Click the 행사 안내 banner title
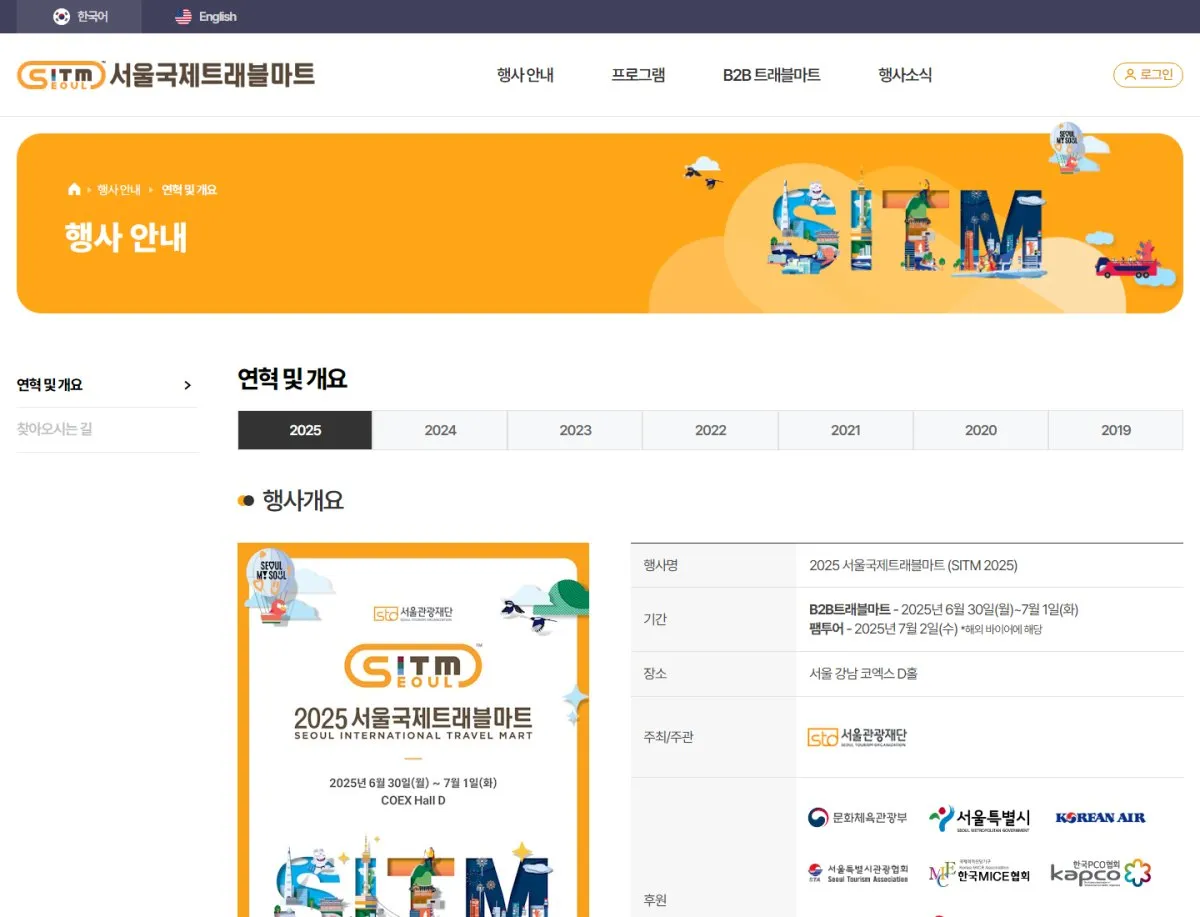 tap(126, 237)
